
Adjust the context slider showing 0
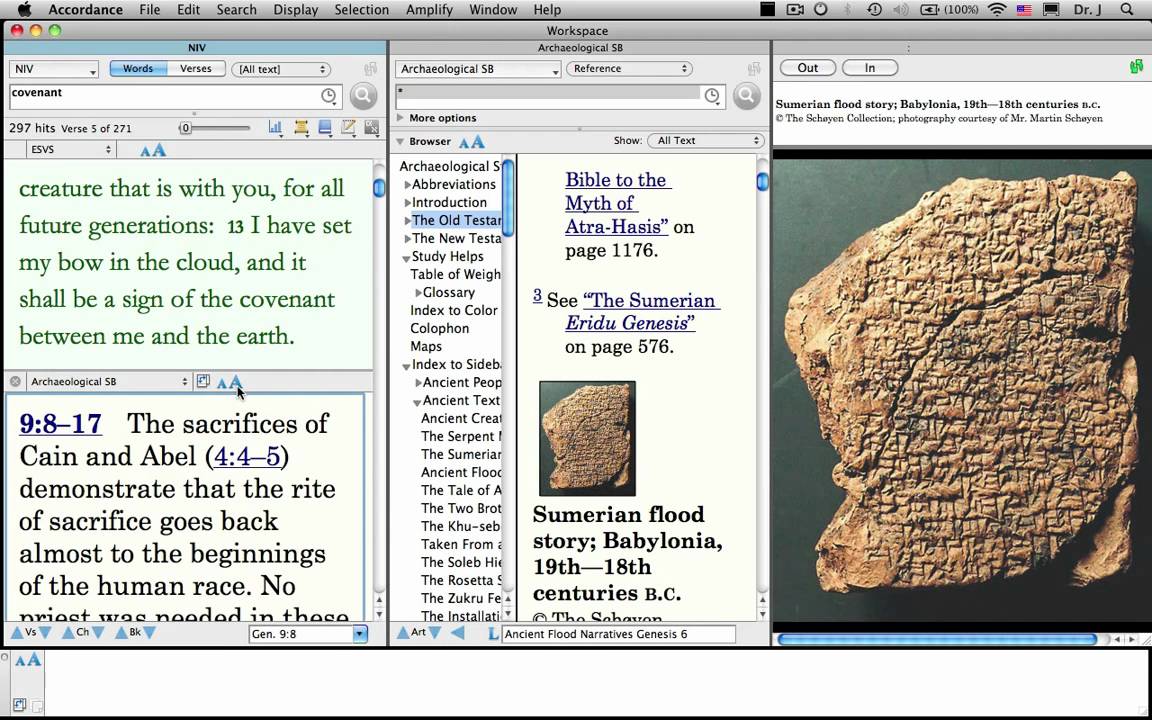[186, 128]
